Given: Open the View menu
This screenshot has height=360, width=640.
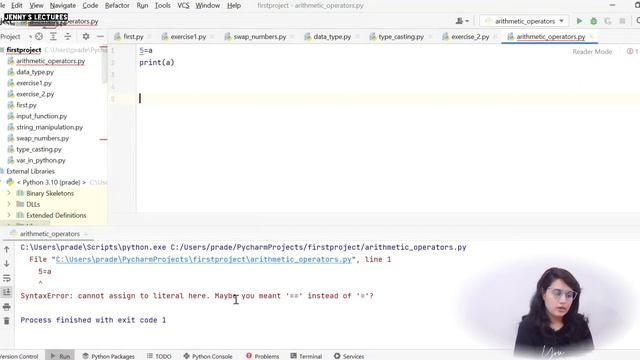Looking at the screenshot, I should (36, 5).
